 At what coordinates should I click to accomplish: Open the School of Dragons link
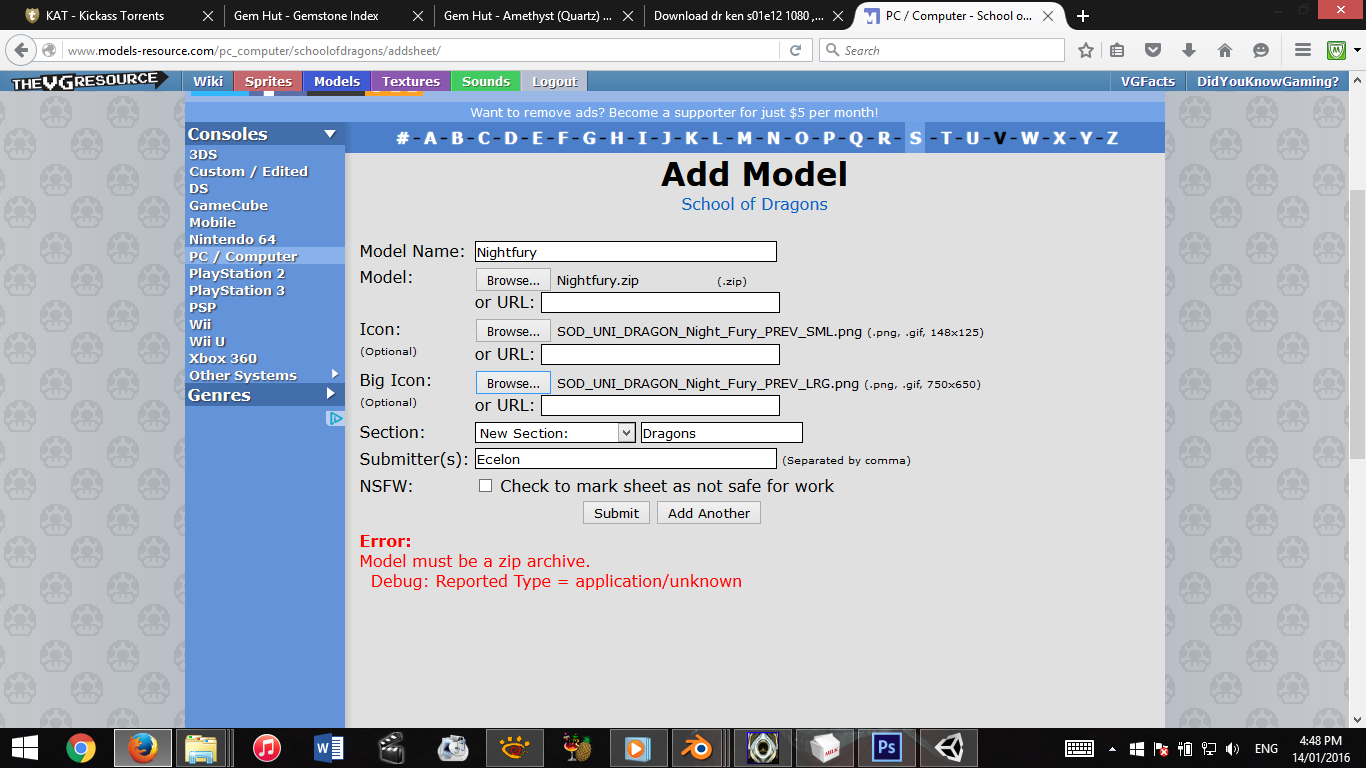tap(754, 204)
